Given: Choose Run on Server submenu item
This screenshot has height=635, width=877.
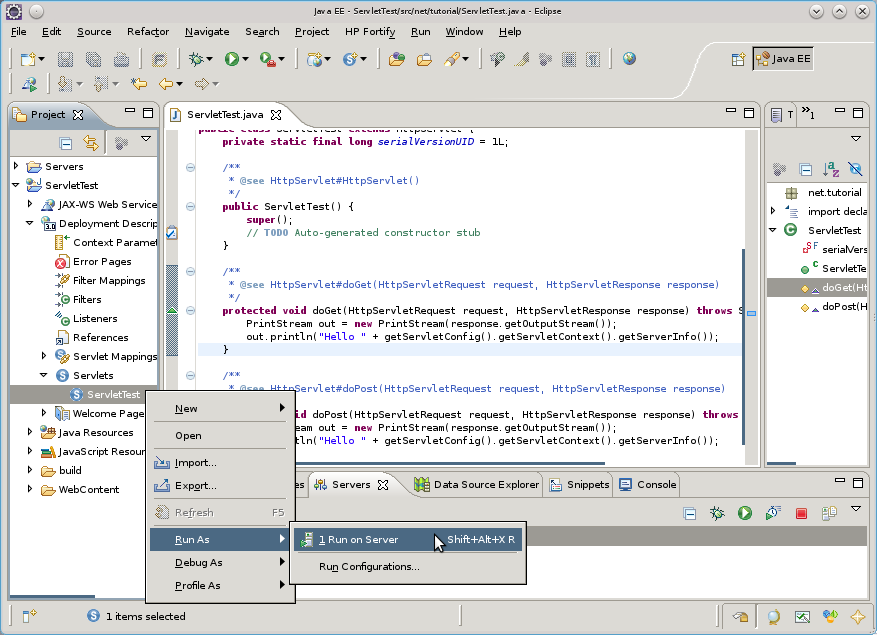Looking at the screenshot, I should 408,540.
